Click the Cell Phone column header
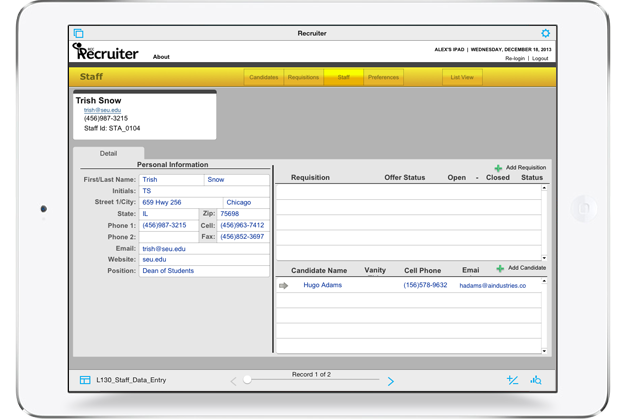This screenshot has height=420, width=622. 422,270
